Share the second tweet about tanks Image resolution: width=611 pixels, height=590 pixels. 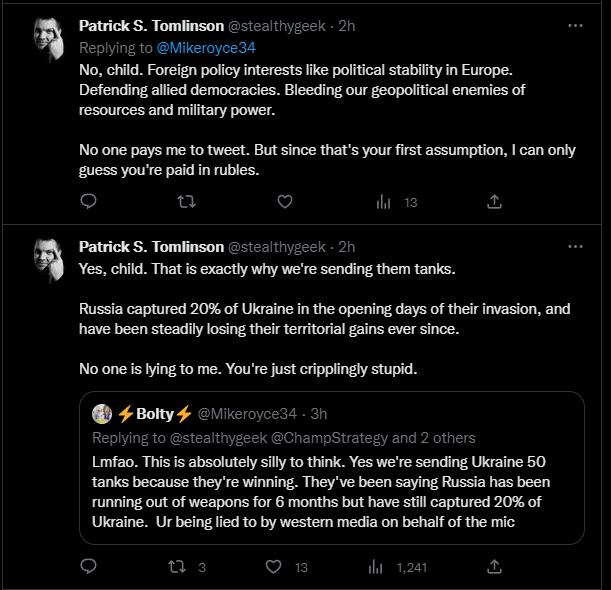494,566
